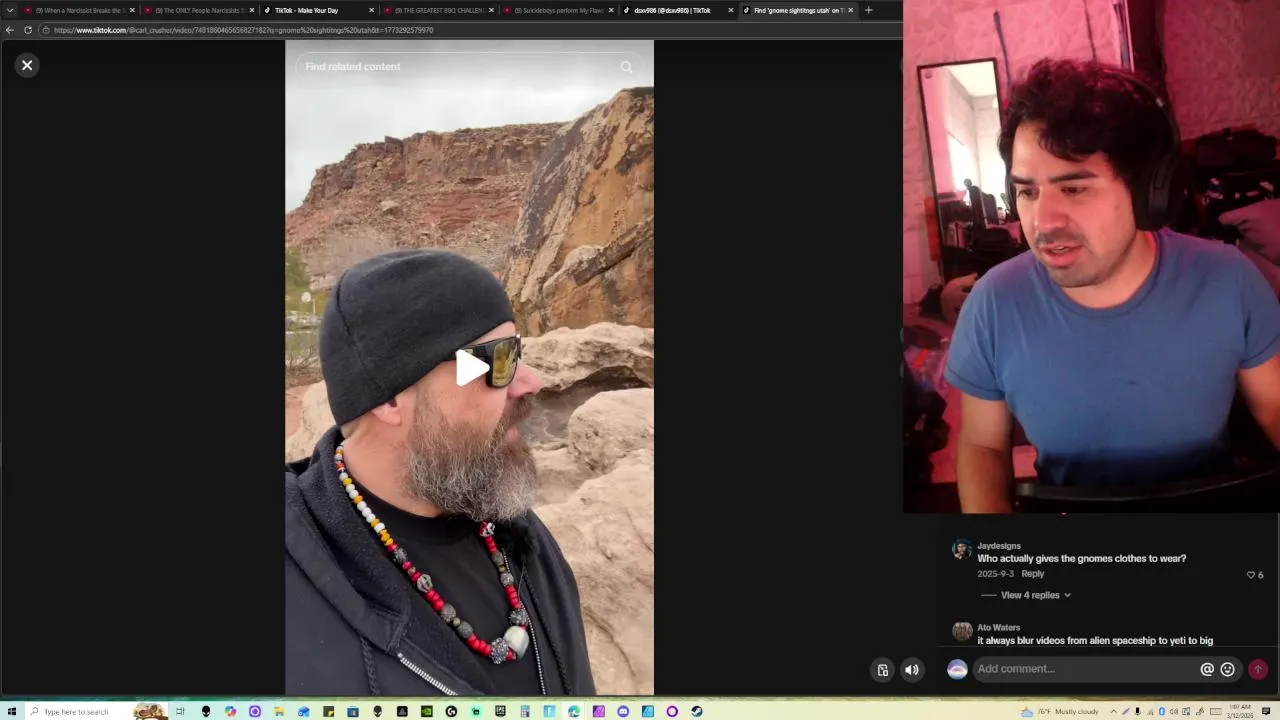Expand View 4 replies
Screen dimensions: 1280x720
[1036, 595]
